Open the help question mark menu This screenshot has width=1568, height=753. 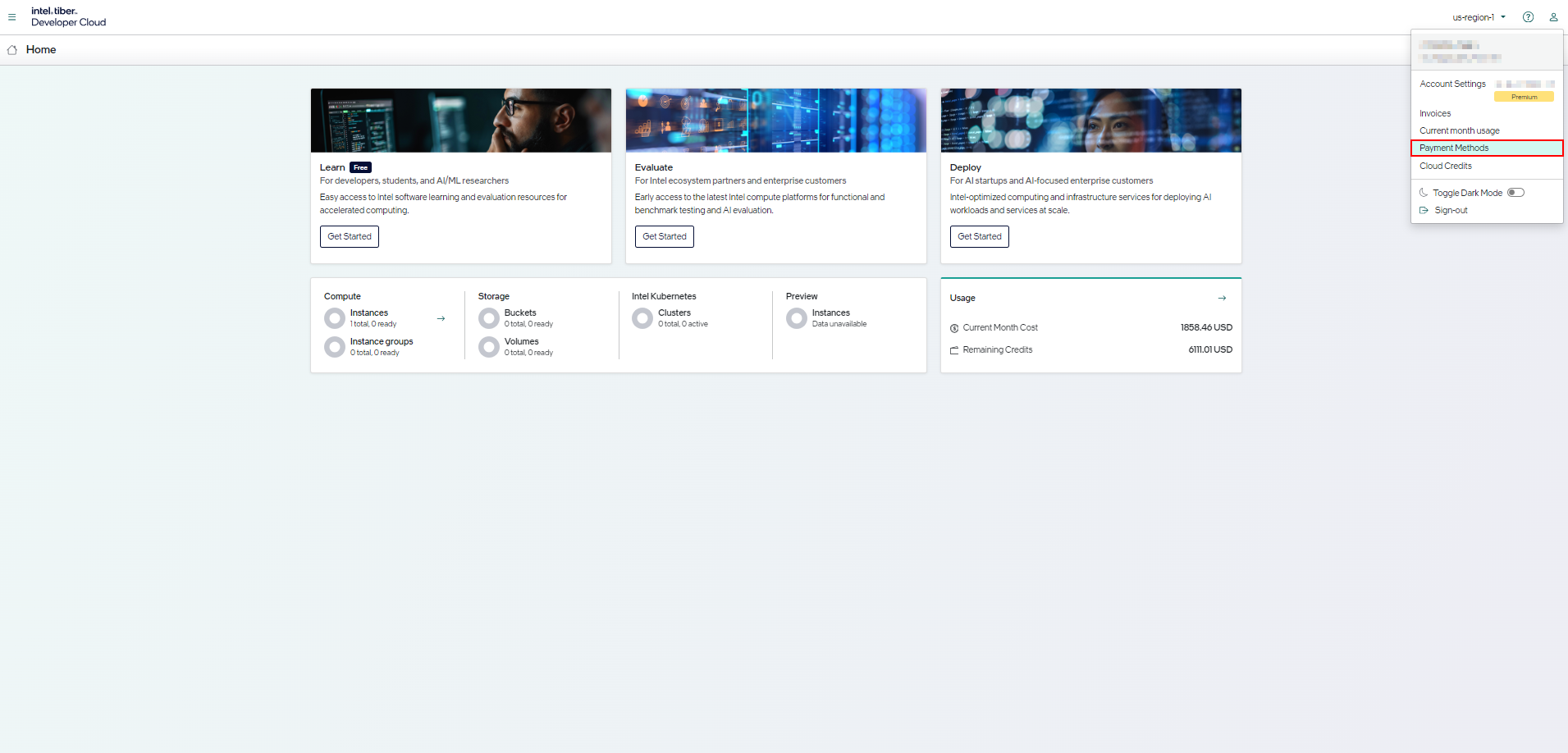[x=1528, y=16]
